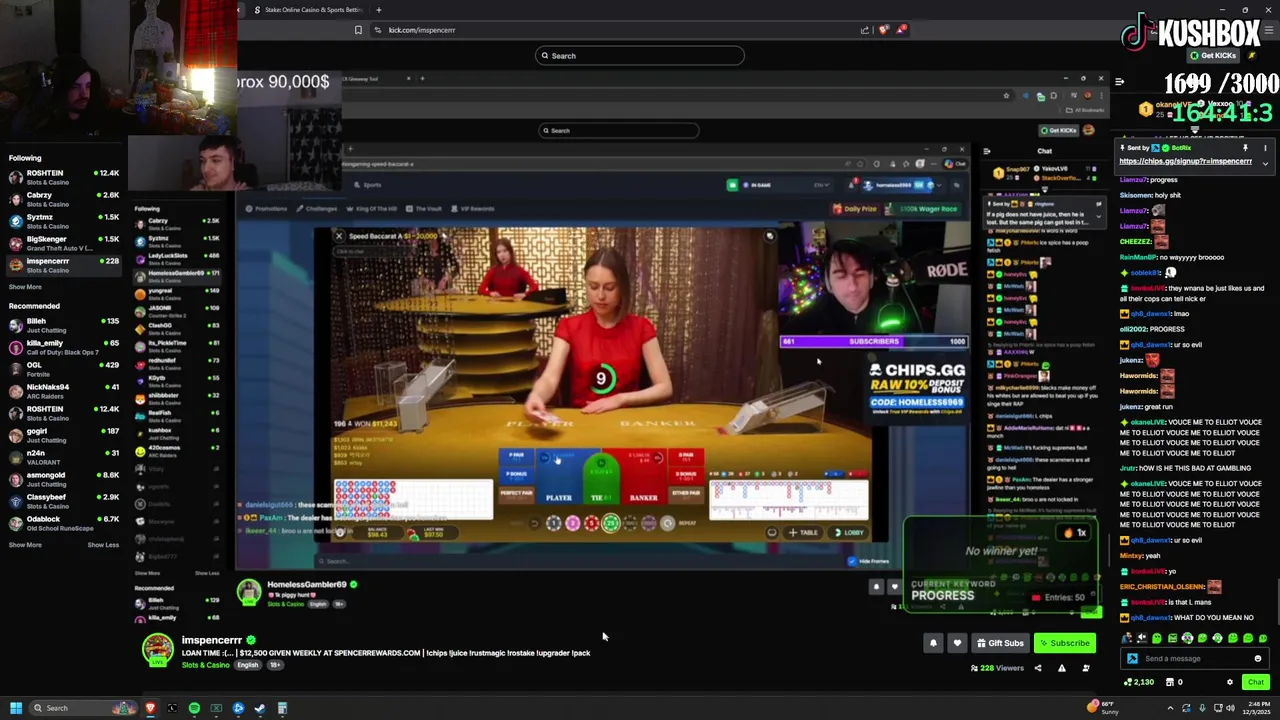Click the Send a message chat field
Screen dimensions: 1280x720
pyautogui.click(x=1195, y=658)
